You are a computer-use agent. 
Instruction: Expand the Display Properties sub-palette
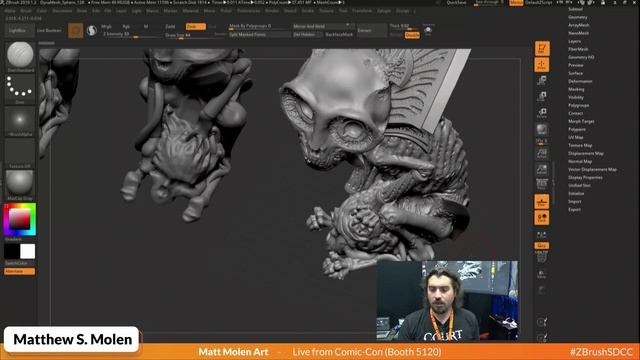585,178
